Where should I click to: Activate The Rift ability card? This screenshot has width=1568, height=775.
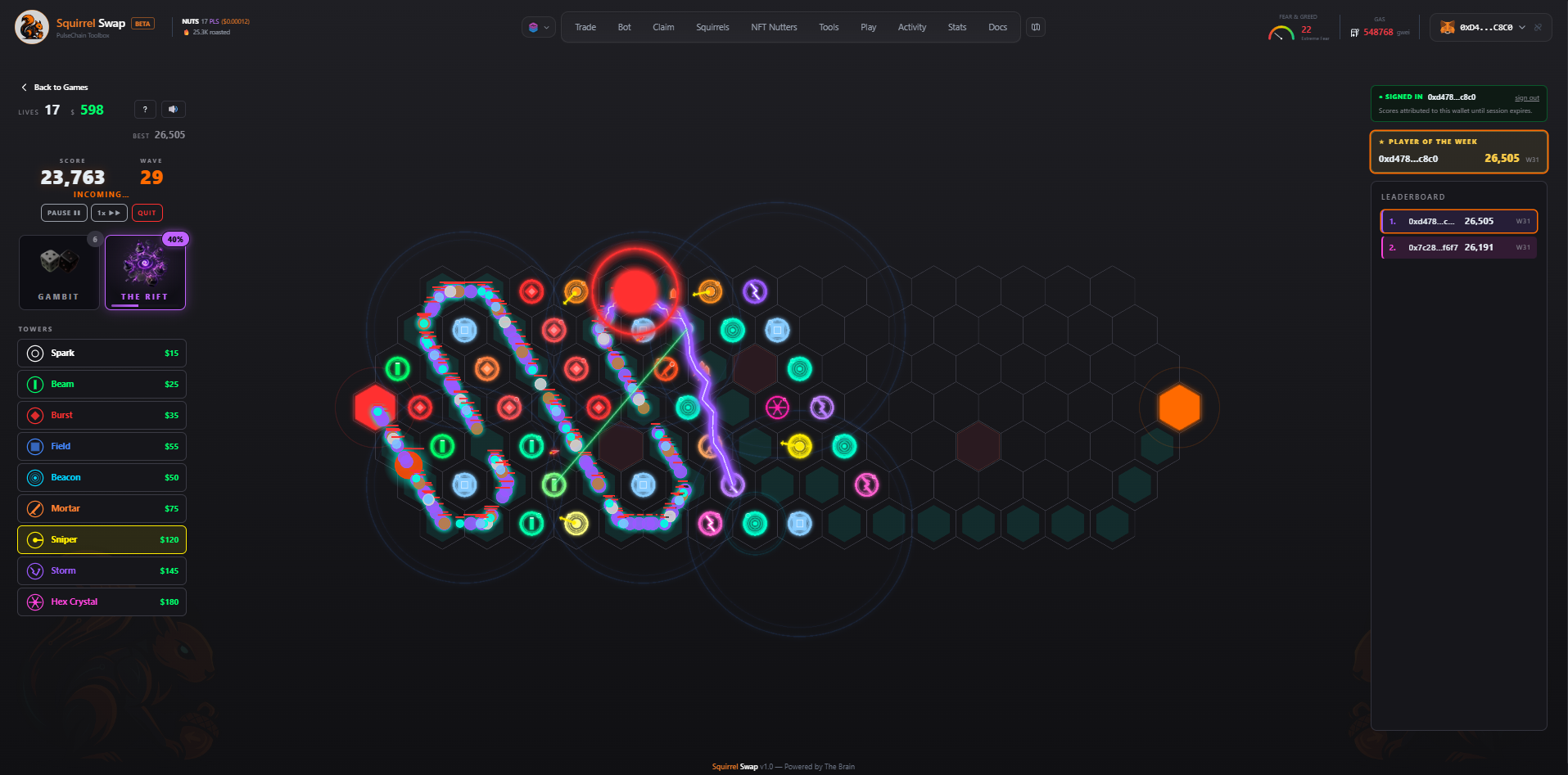tap(145, 273)
